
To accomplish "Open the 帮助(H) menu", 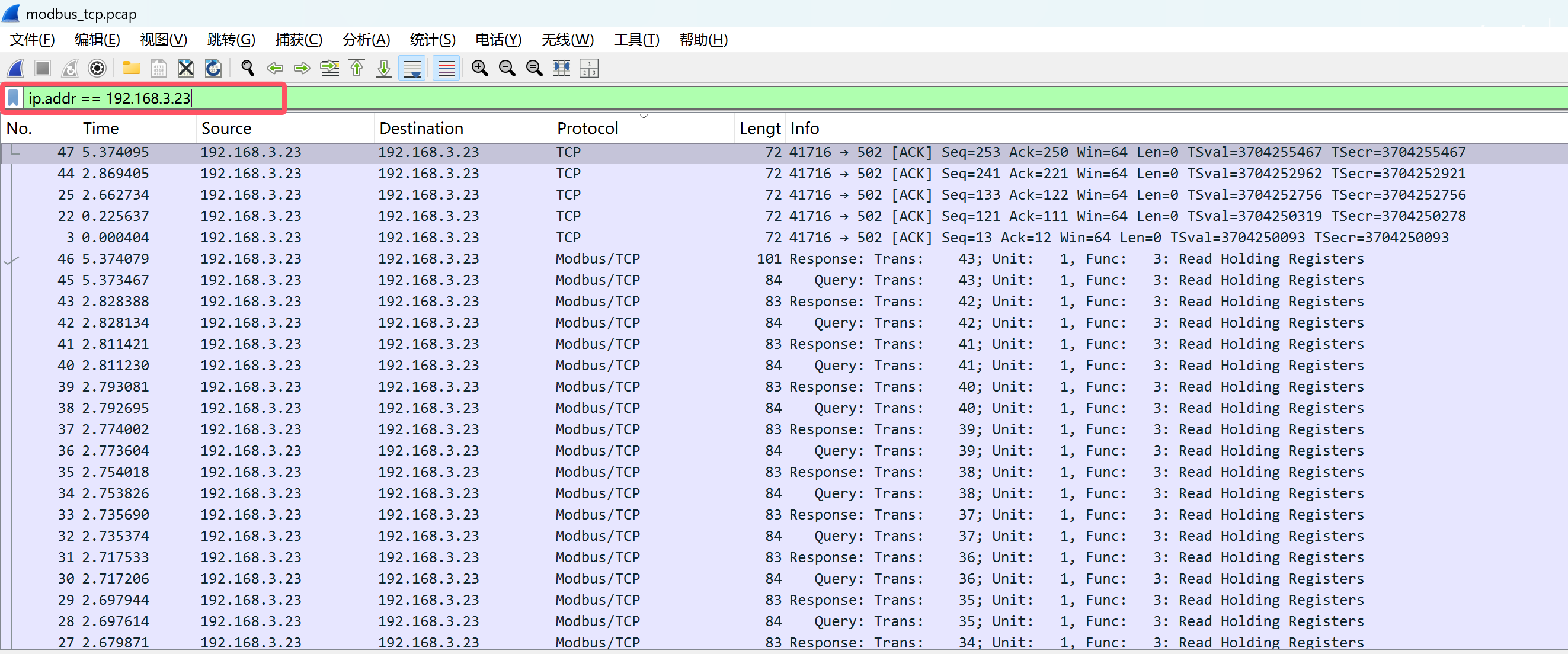I will [x=703, y=40].
